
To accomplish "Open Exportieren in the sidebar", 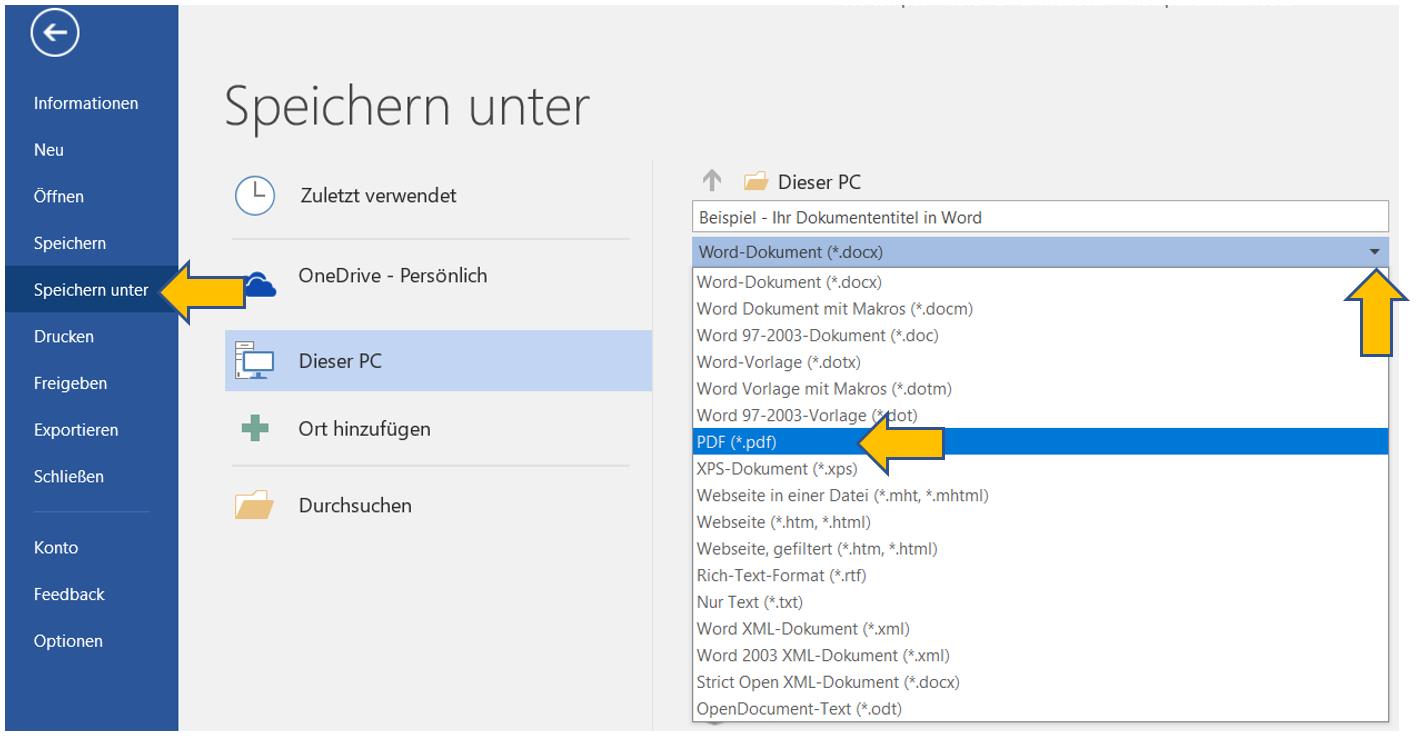I will [76, 430].
